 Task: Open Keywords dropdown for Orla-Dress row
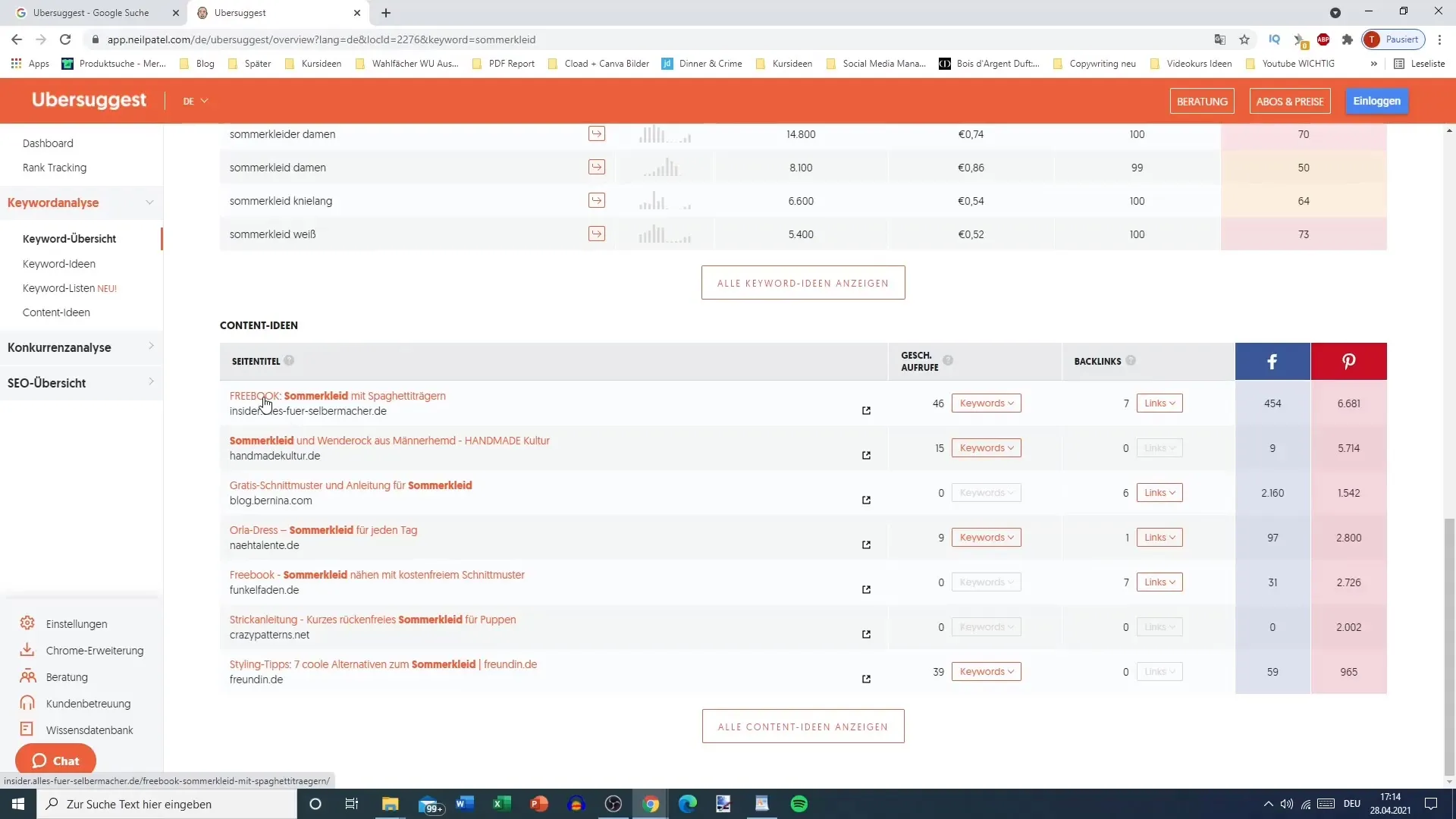(x=986, y=538)
